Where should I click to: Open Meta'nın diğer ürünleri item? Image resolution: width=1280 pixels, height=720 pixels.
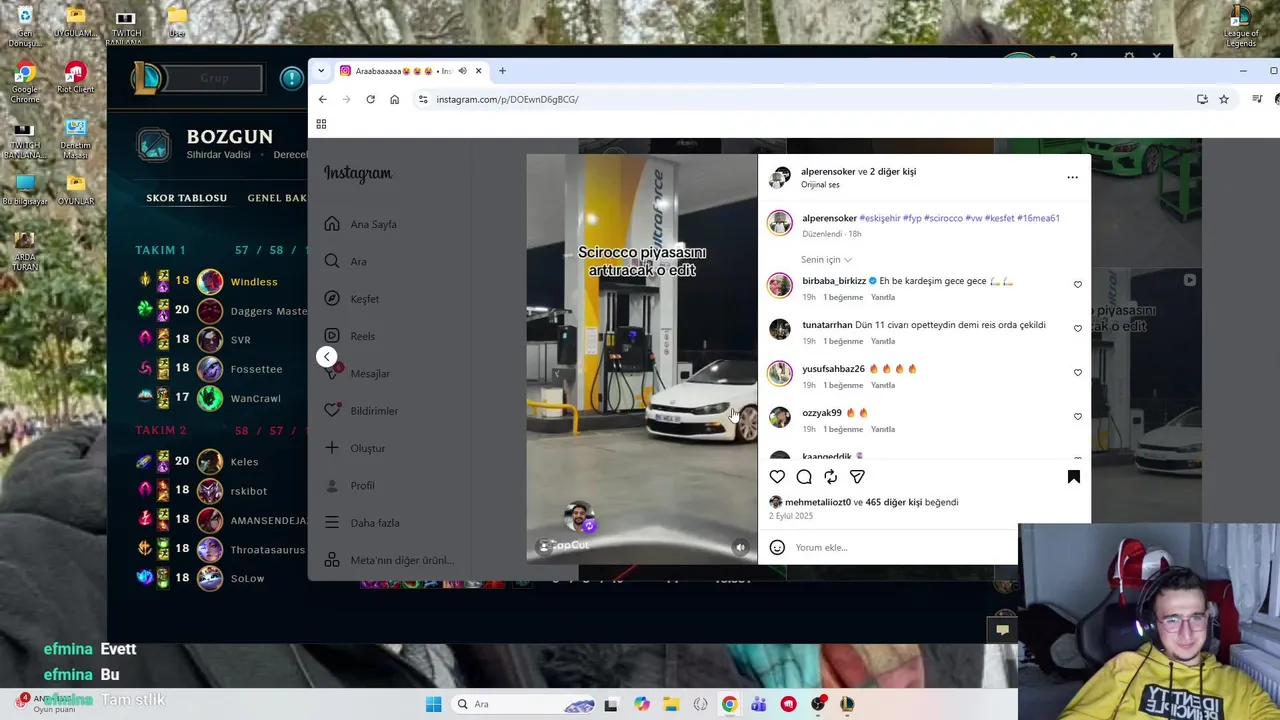pyautogui.click(x=390, y=560)
